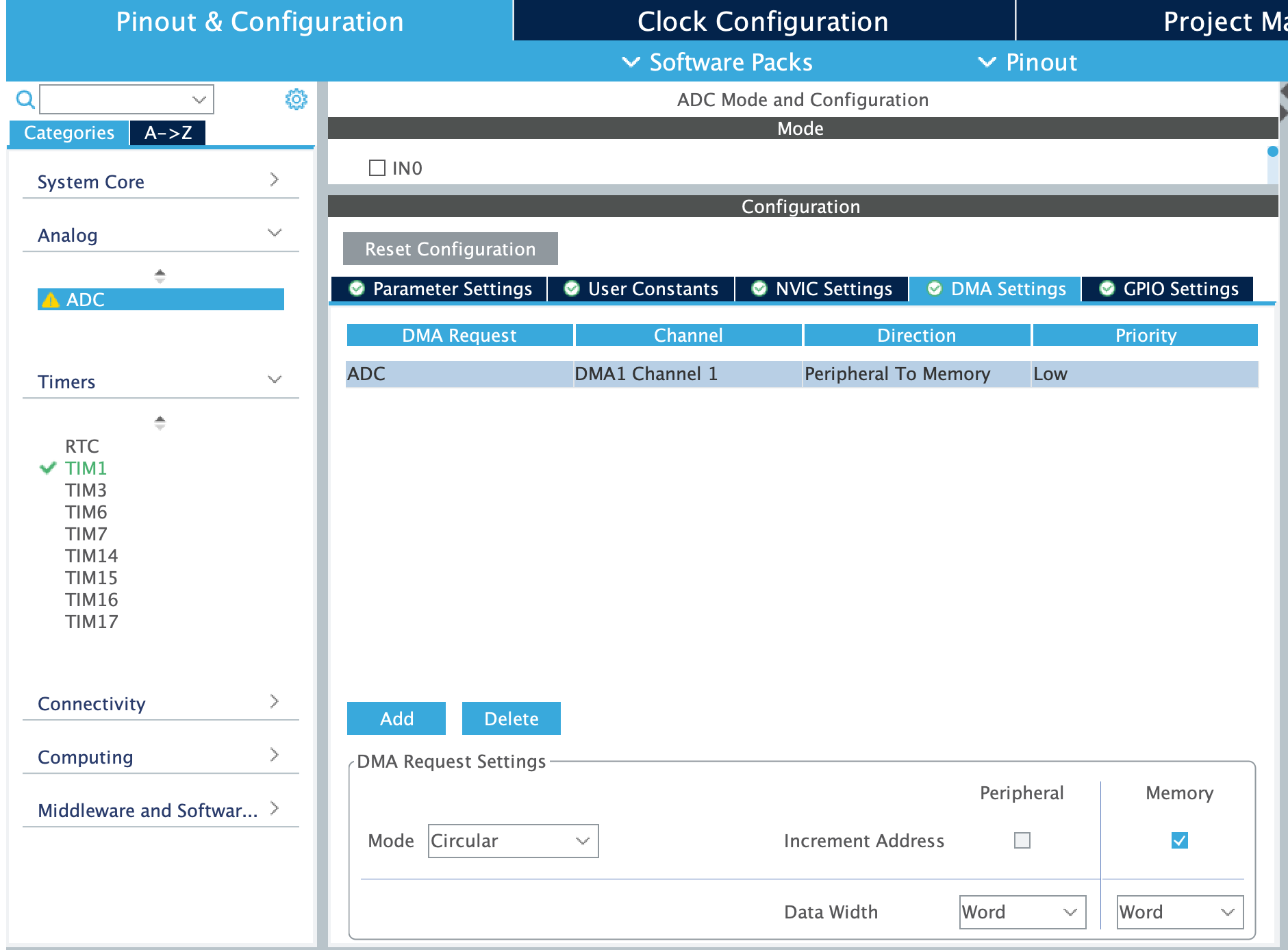Click the Add button under the DMA table
Image resolution: width=1288 pixels, height=952 pixels.
396,718
